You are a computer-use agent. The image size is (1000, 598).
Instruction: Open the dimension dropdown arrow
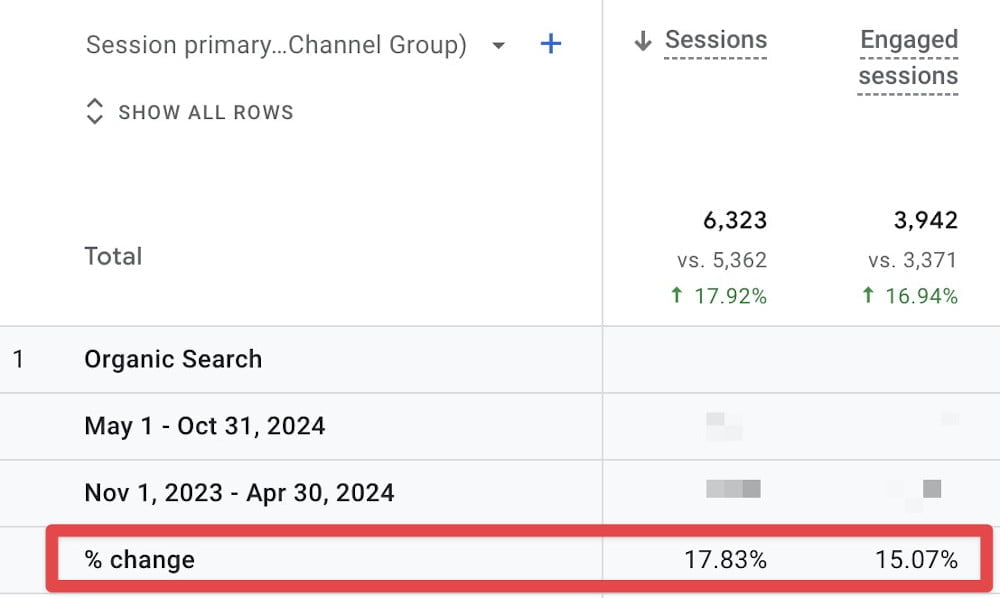click(x=499, y=46)
